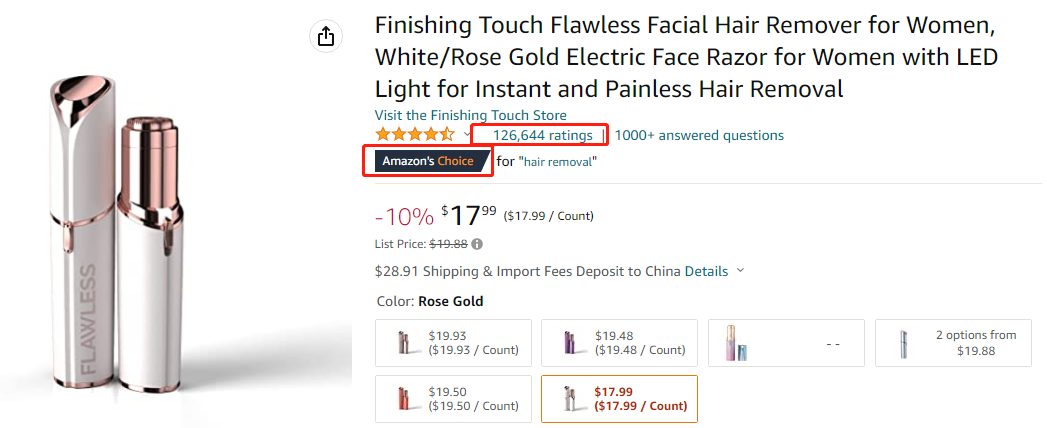Click the orange star rating icons
Viewport: 1047px width, 428px height.
coord(414,135)
